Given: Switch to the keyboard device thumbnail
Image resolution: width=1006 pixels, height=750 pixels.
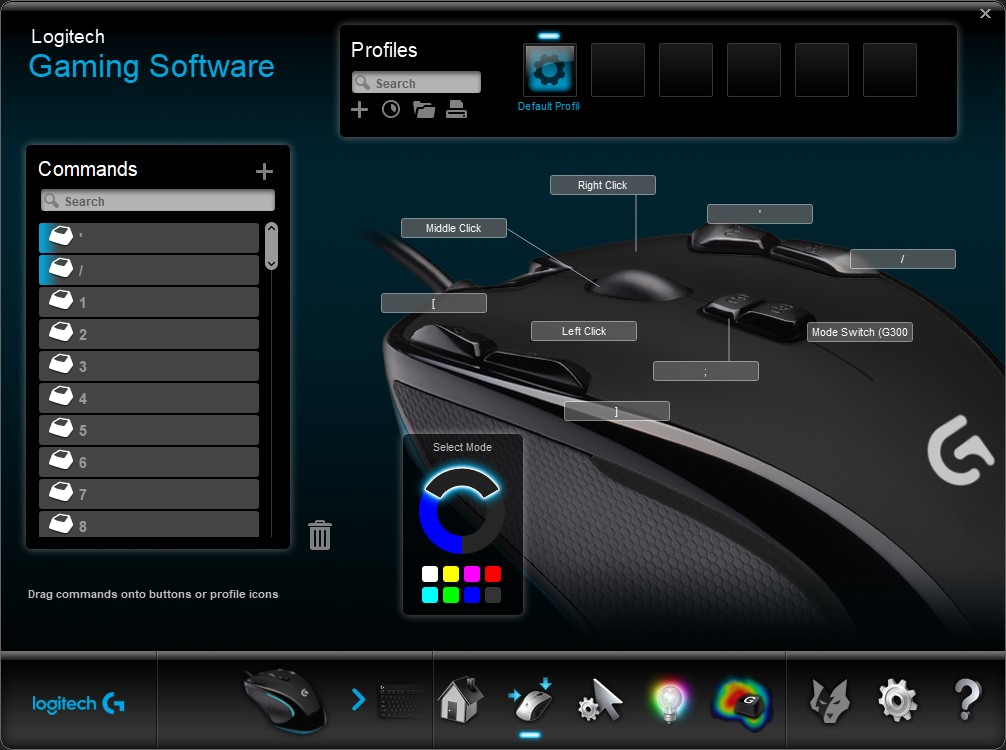Looking at the screenshot, I should click(400, 701).
